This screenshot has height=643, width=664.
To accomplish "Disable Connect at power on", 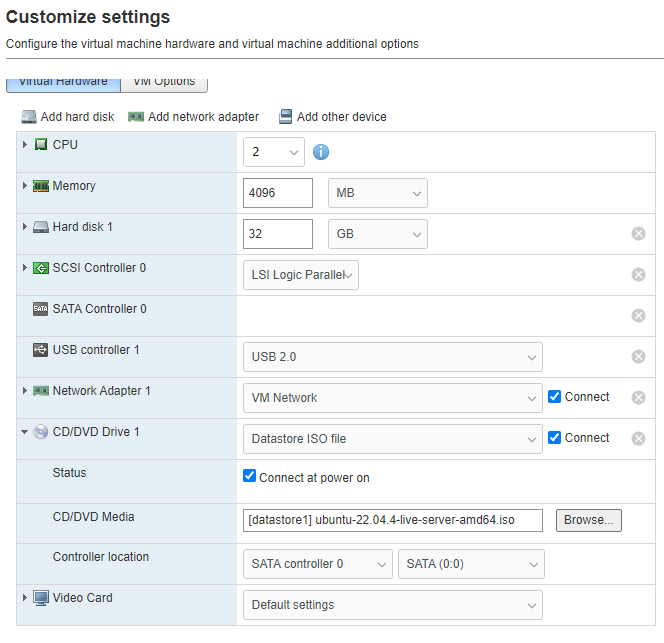I will coord(250,476).
